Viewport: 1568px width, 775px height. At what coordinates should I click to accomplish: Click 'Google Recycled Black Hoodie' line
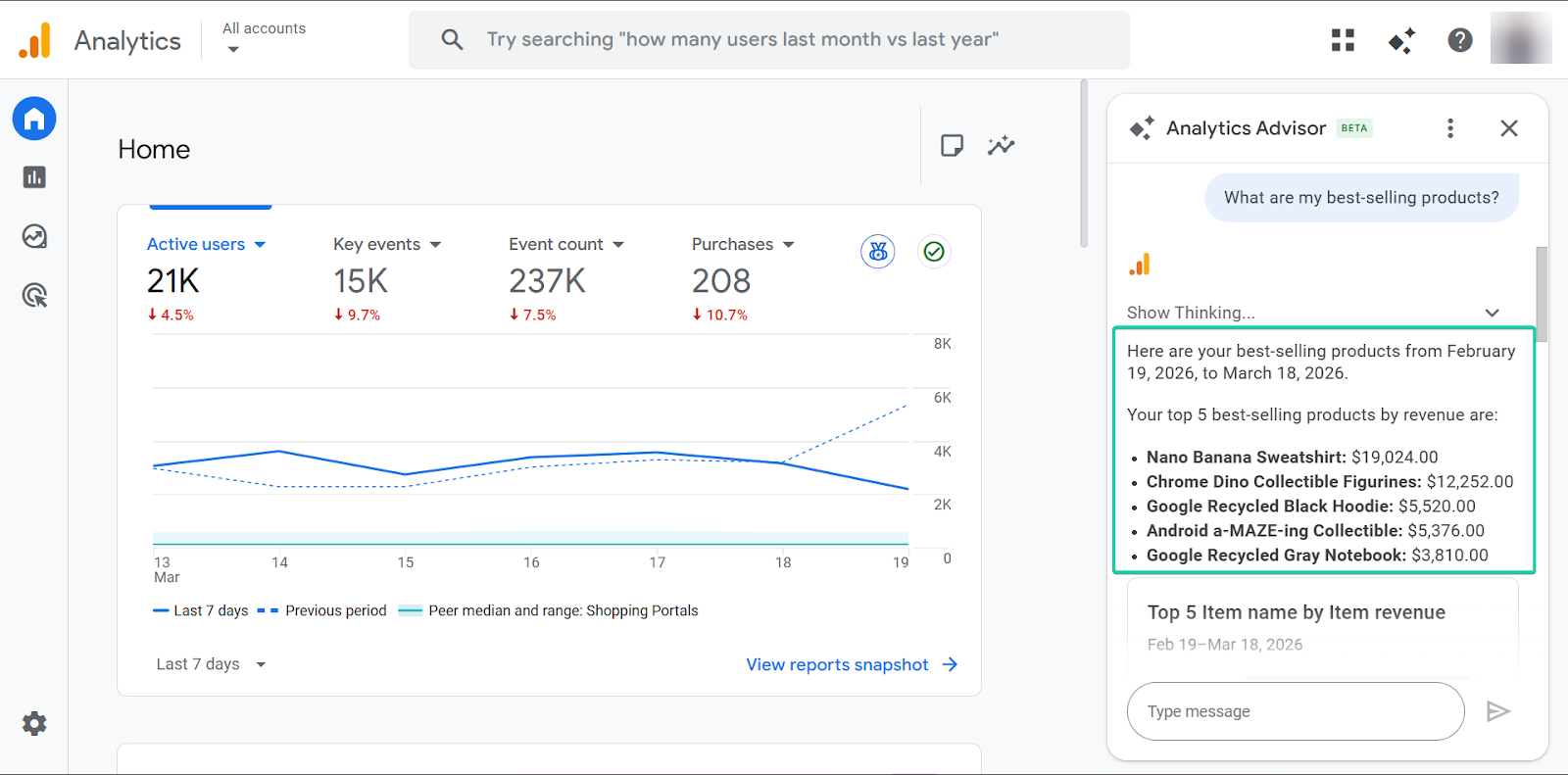point(1310,506)
